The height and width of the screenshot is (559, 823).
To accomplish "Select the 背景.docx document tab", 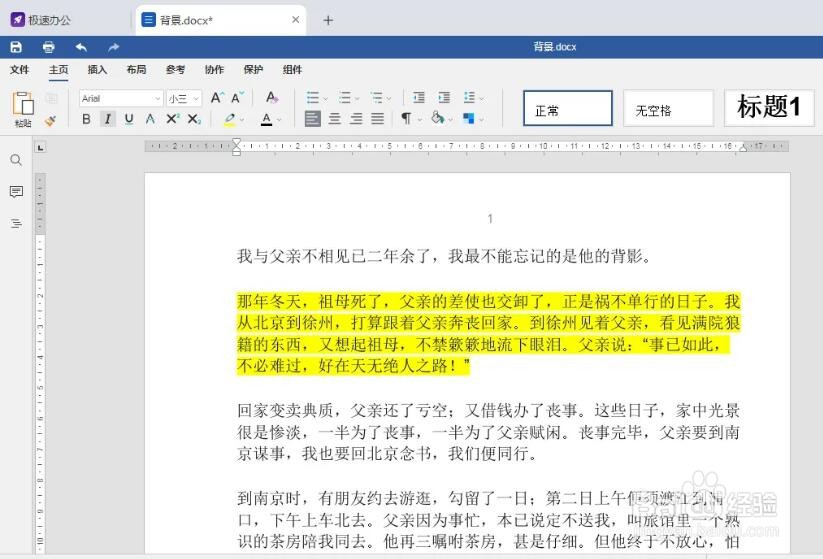I will pos(220,20).
